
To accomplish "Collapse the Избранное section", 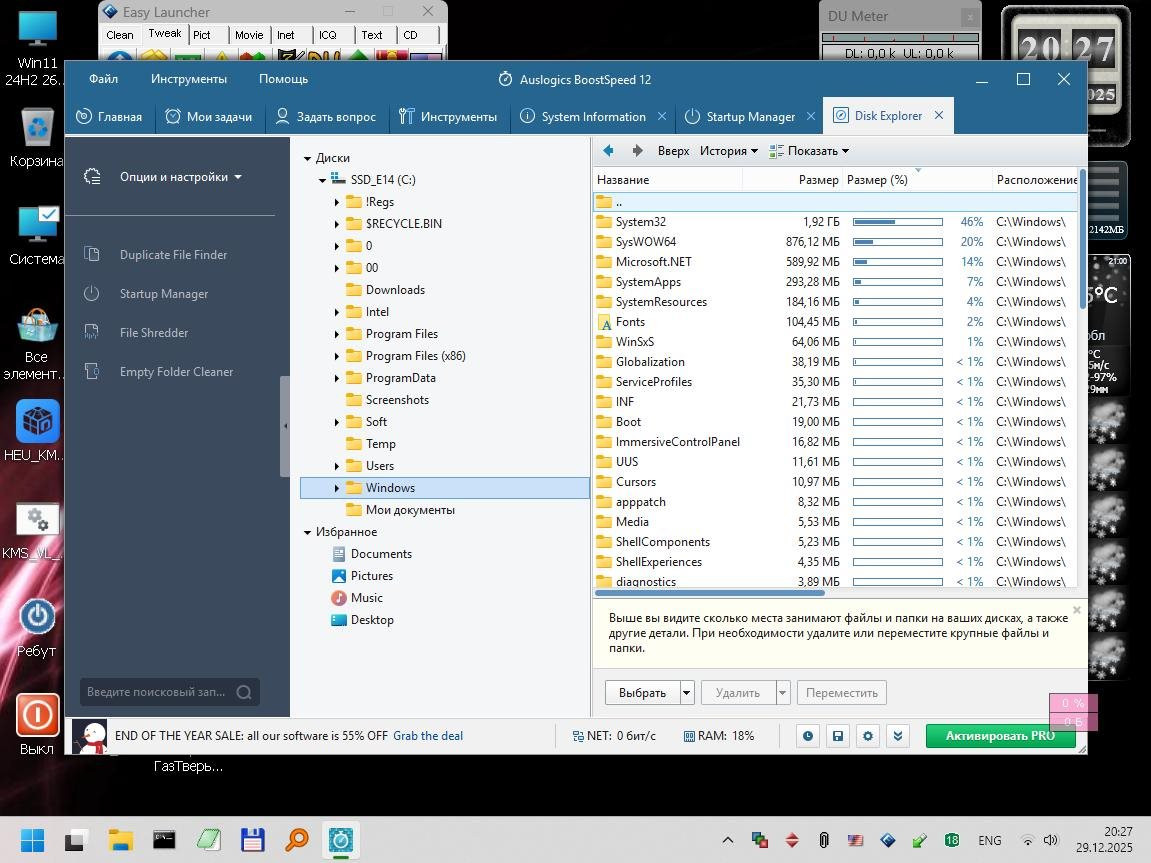I will point(308,532).
